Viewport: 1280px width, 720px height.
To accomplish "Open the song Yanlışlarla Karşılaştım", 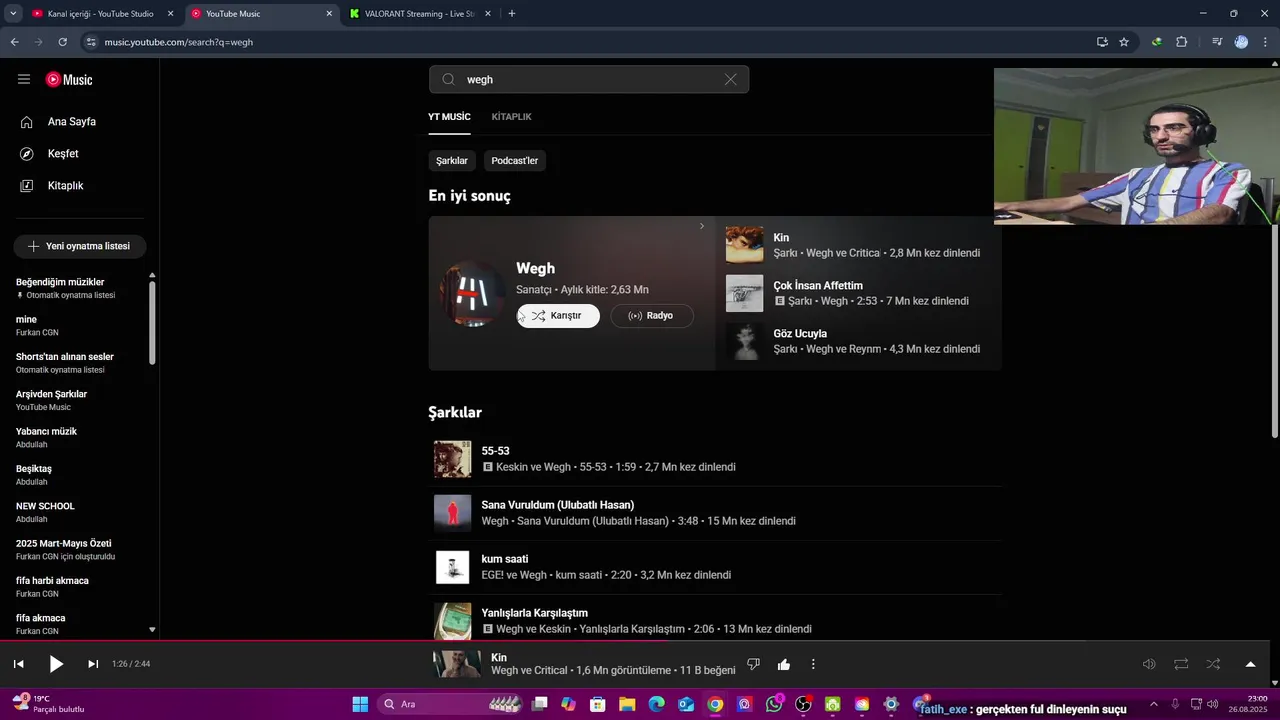I will coord(535,613).
